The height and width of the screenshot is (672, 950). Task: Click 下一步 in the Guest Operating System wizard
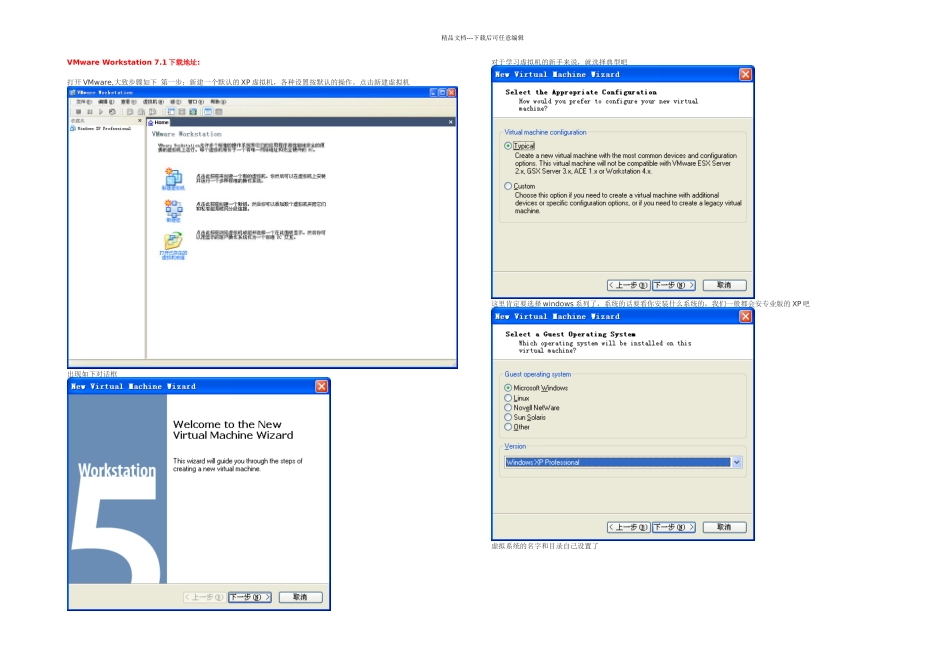(x=674, y=527)
